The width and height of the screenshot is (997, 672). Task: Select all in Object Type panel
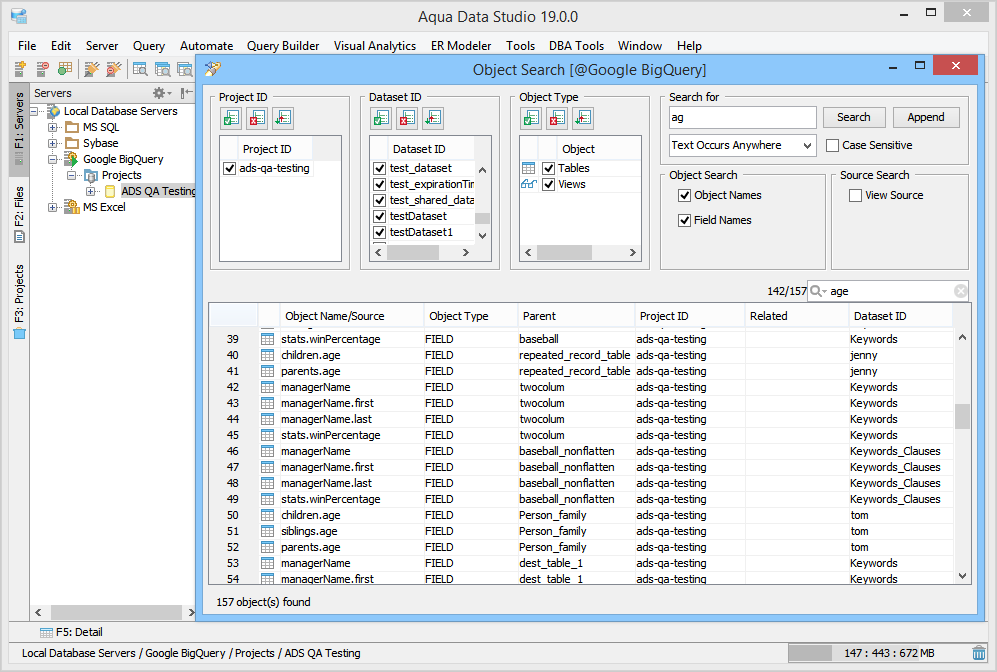(x=531, y=118)
